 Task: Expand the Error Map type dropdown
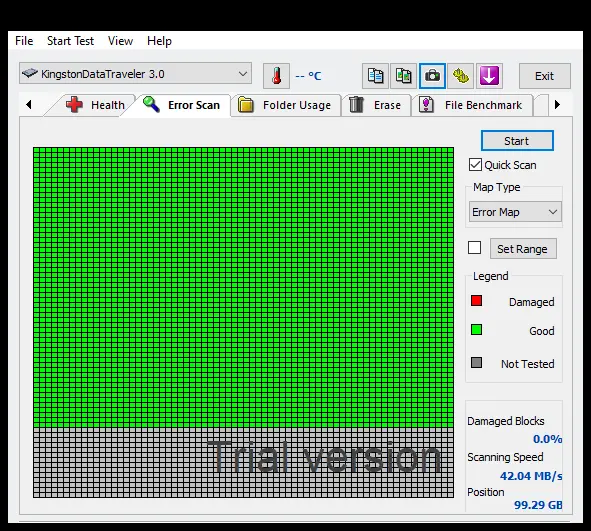[x=515, y=212]
